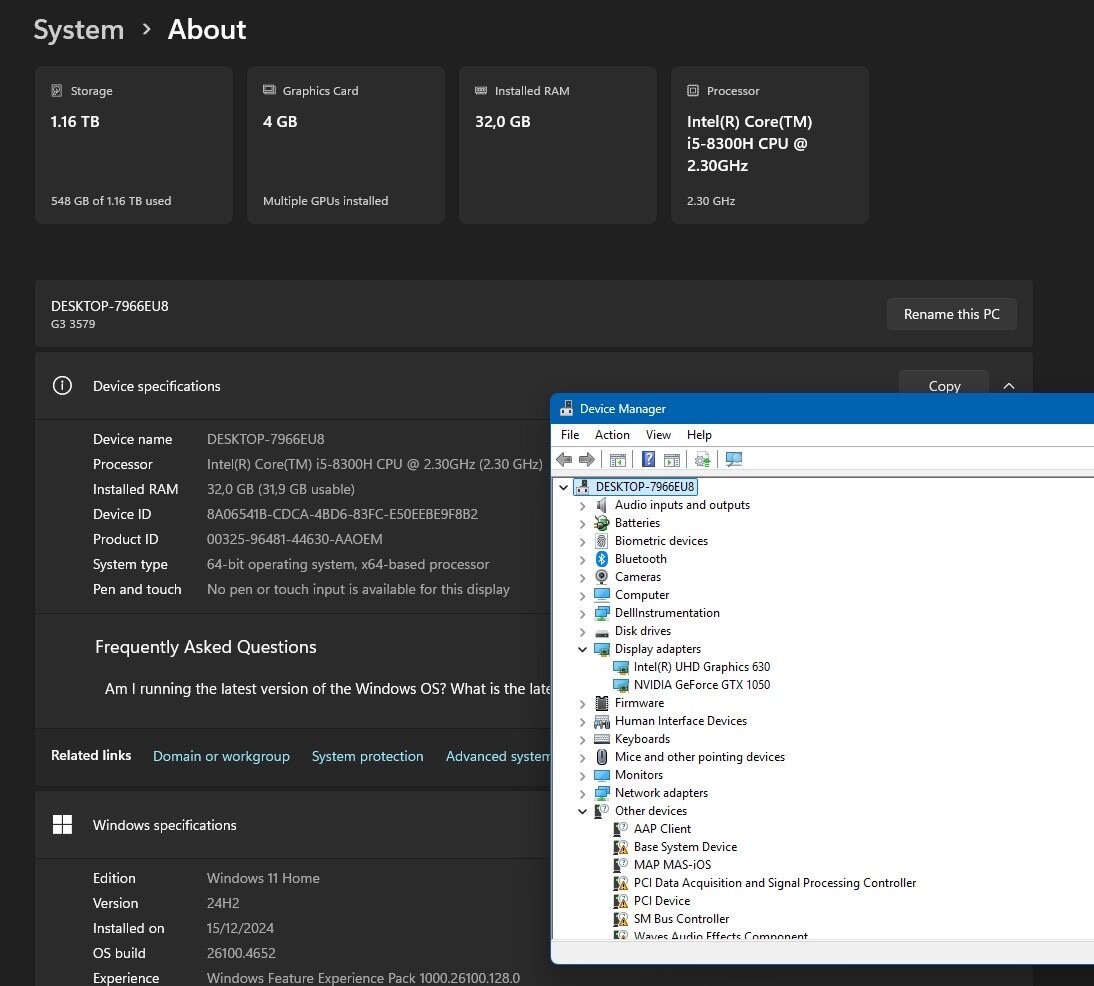Open Help from the blue question-mark toolbar icon
The width and height of the screenshot is (1094, 986).
click(x=648, y=459)
